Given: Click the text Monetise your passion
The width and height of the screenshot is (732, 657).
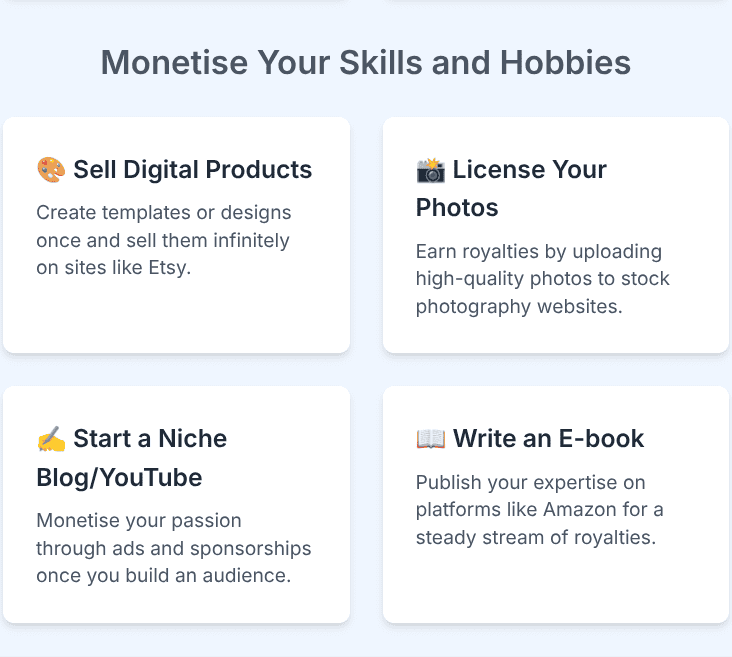Looking at the screenshot, I should click(x=139, y=521).
